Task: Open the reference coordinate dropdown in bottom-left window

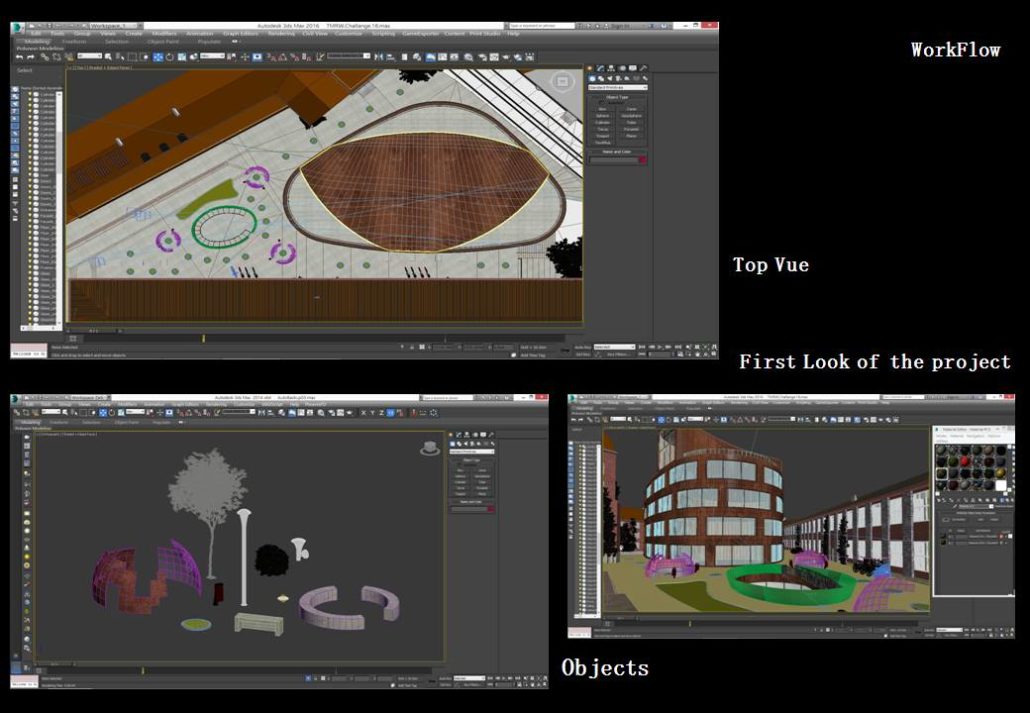Action: [135, 412]
